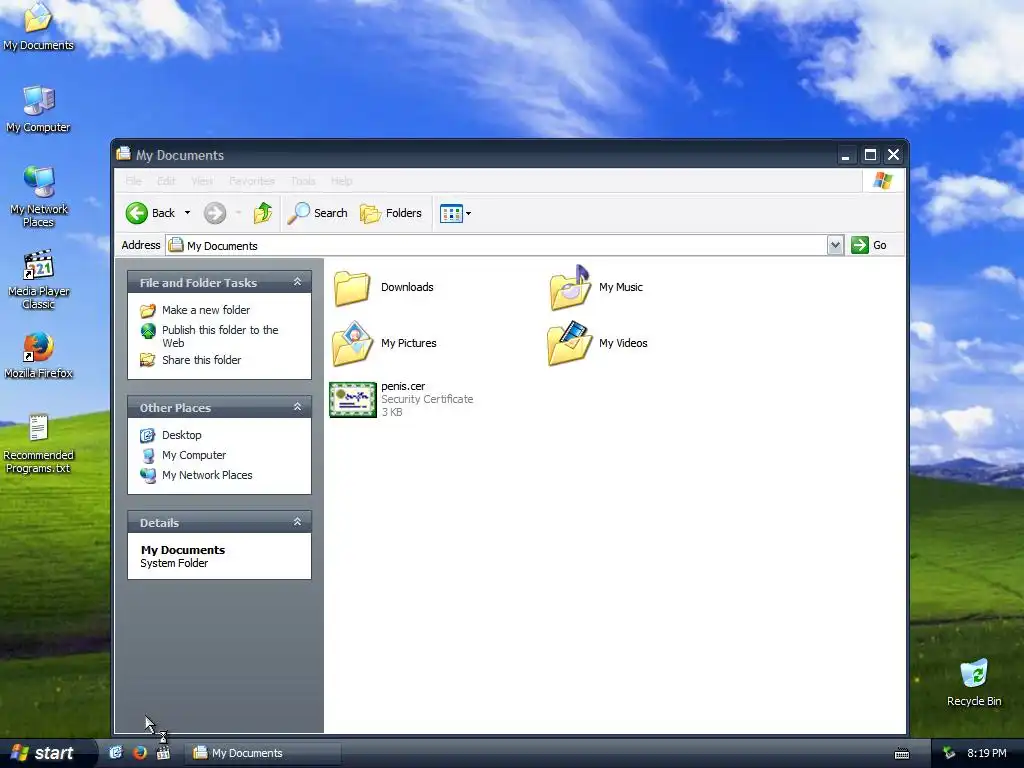Collapse the File and Folder Tasks section
Image resolution: width=1024 pixels, height=768 pixels.
click(x=297, y=282)
